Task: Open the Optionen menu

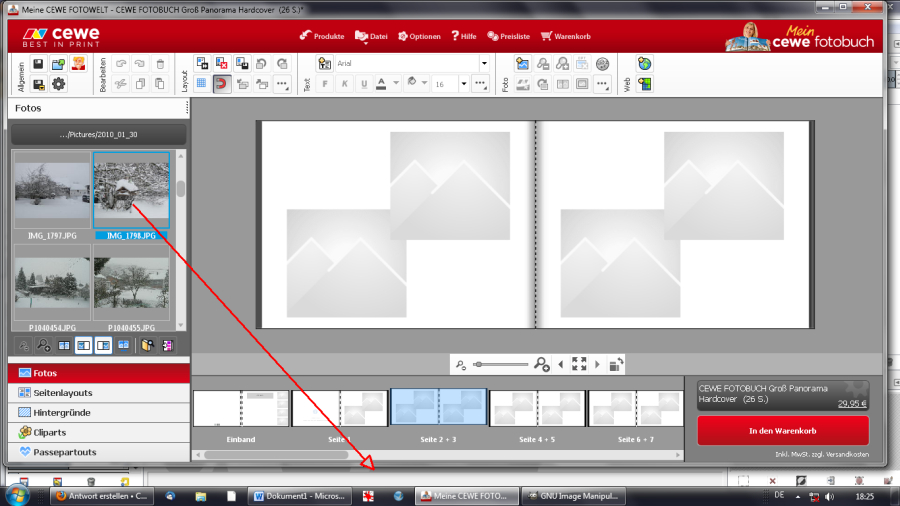Action: (419, 36)
